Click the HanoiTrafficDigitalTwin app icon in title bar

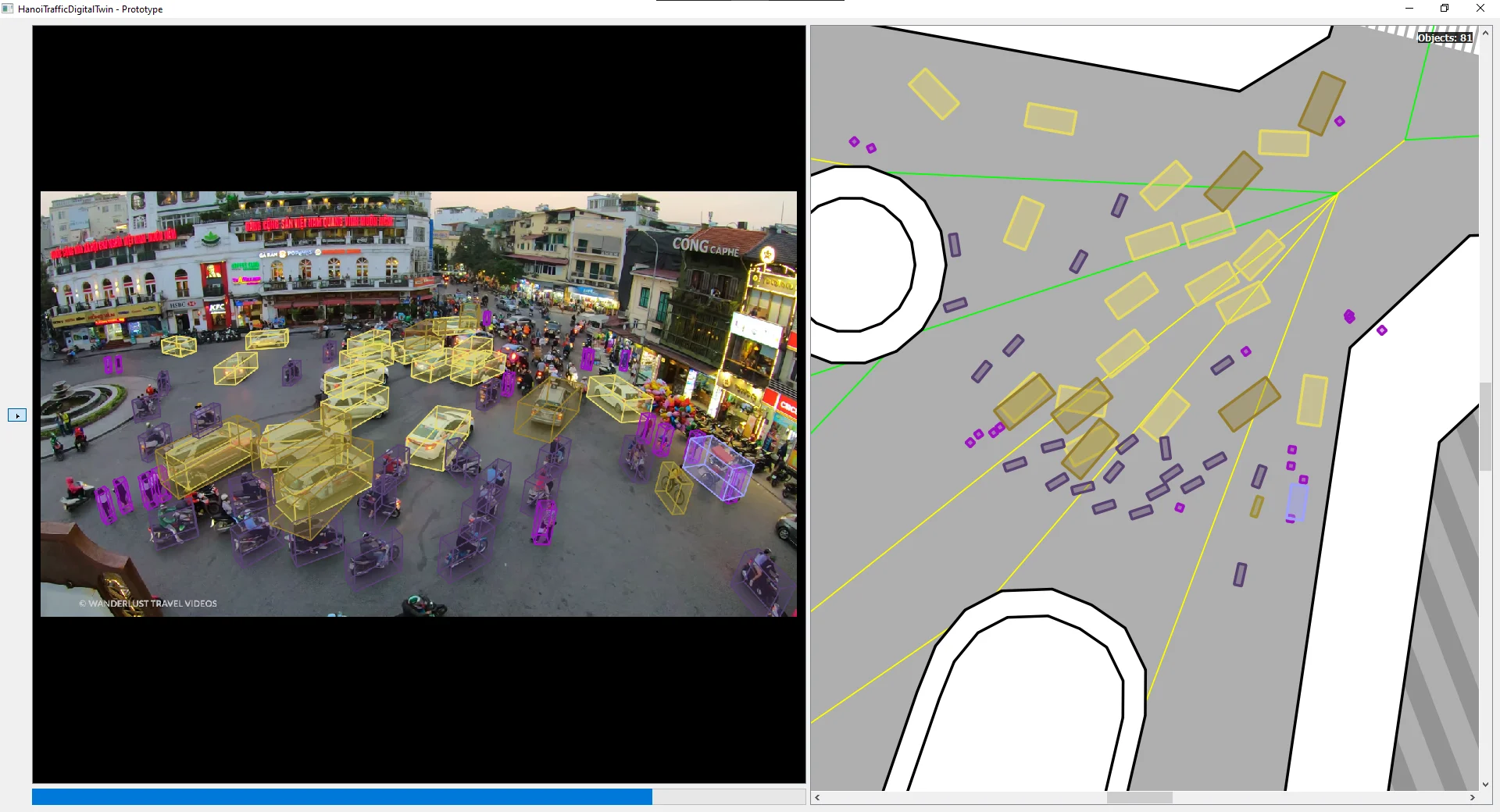coord(8,9)
